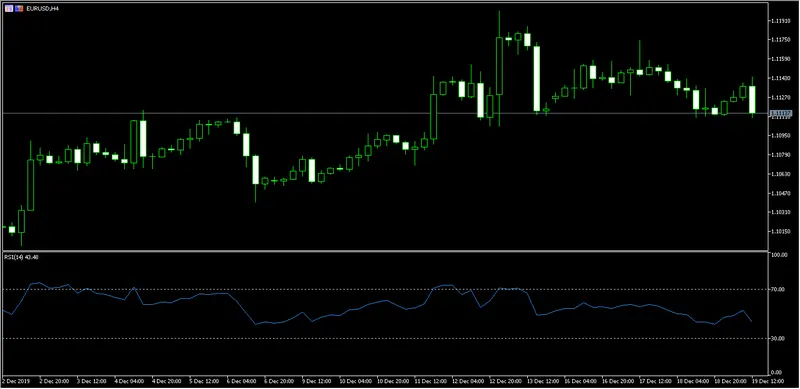Image resolution: width=800 pixels, height=389 pixels.
Task: Select the current price tag on price axis
Action: click(x=780, y=113)
